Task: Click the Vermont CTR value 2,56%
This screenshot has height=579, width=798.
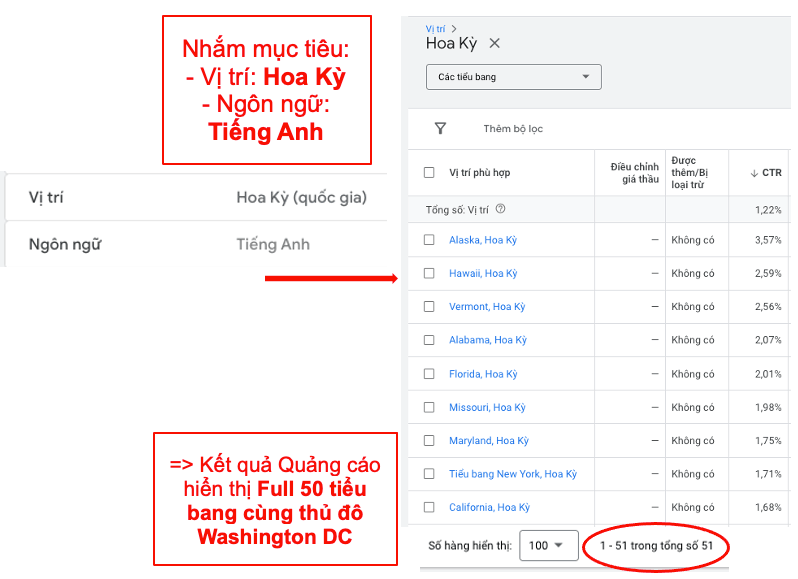Action: tap(768, 306)
